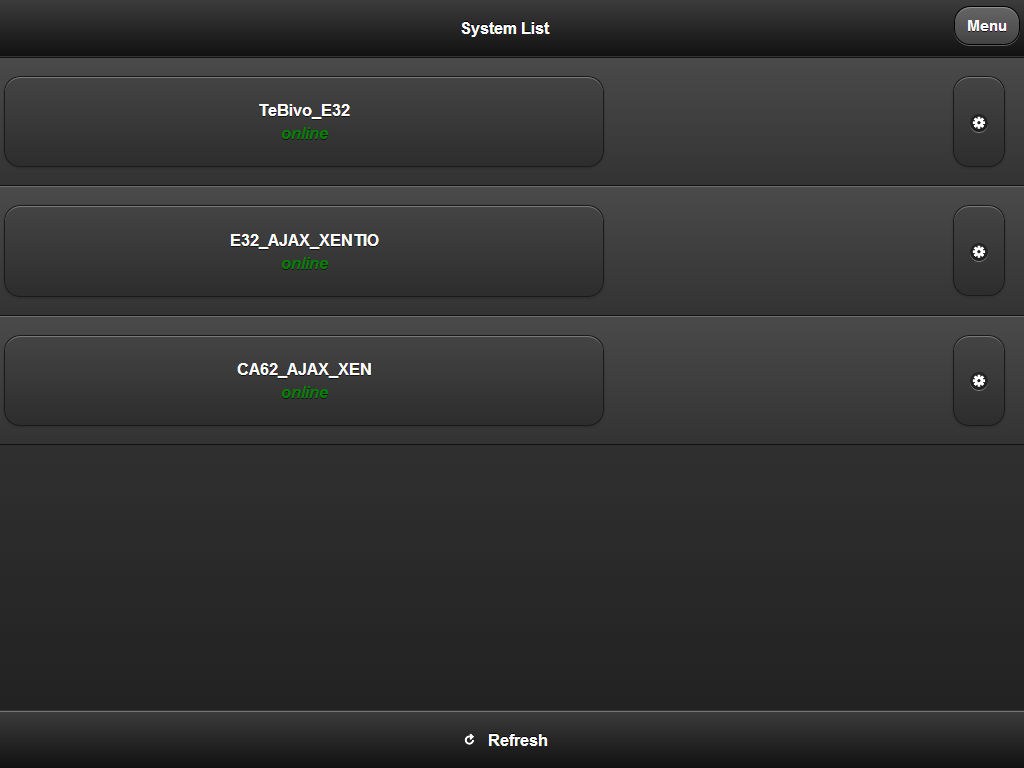Click the E32_AJAX_XENTIO name text

[x=304, y=240]
